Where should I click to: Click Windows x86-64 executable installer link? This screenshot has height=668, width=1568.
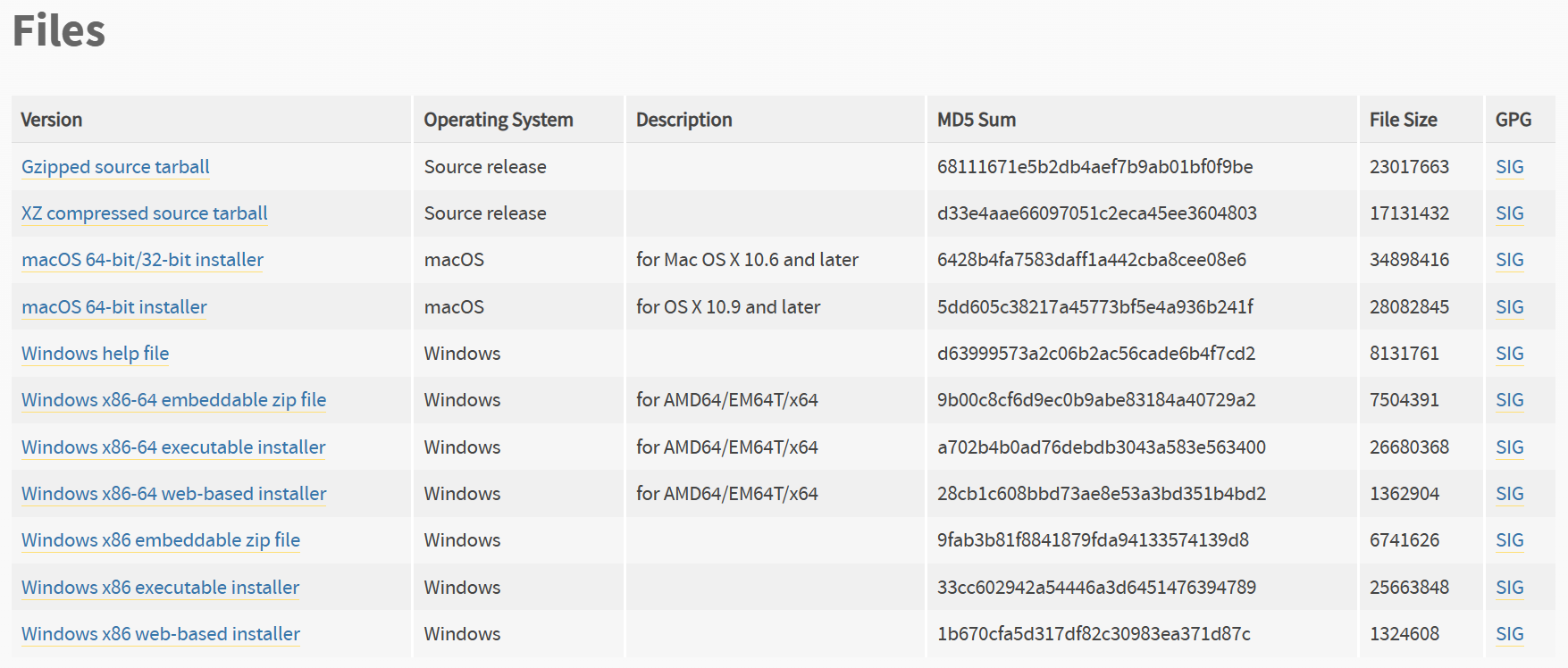point(173,447)
